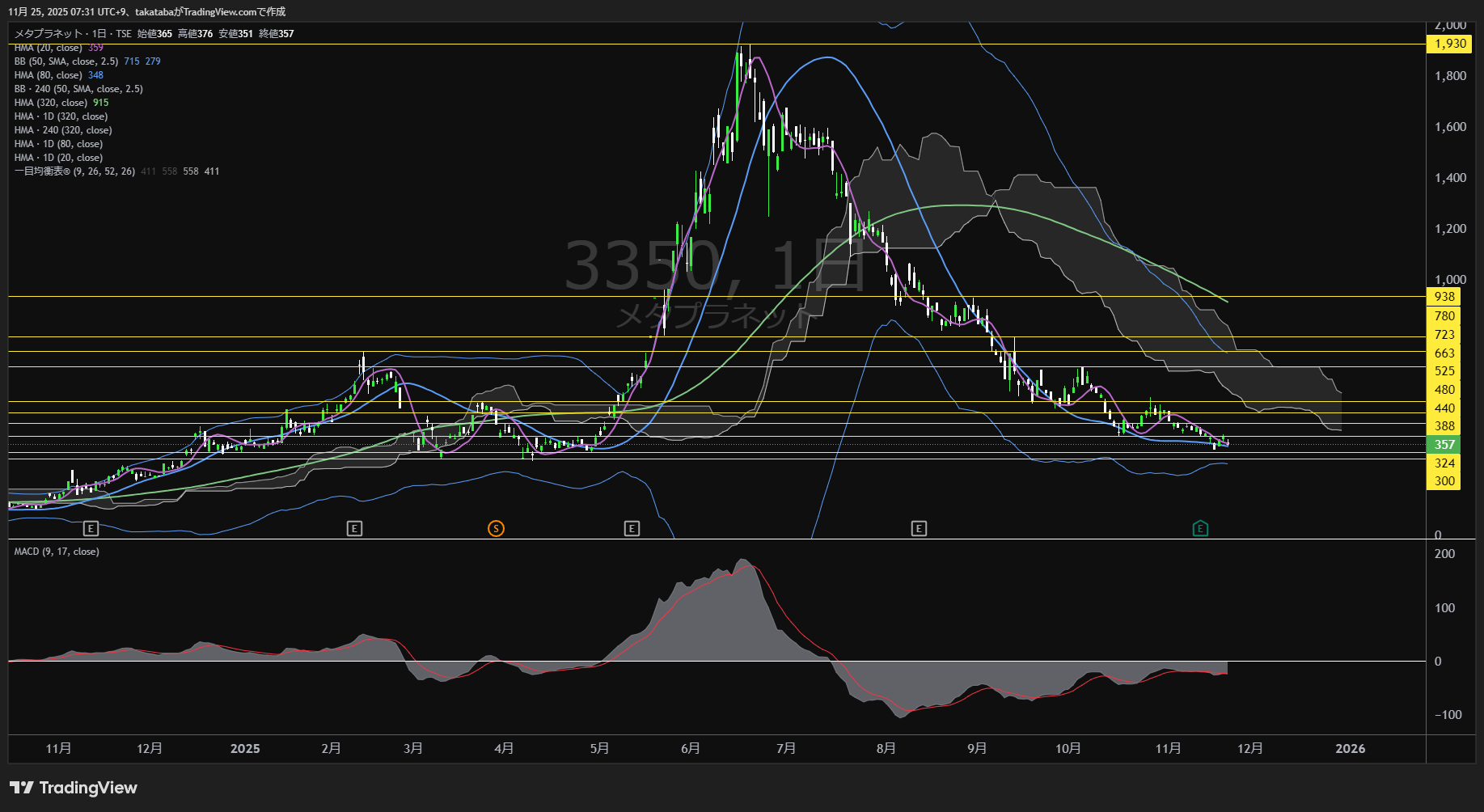The height and width of the screenshot is (812, 1484).
Task: Click the earnings marker near November 2024
Action: point(91,529)
